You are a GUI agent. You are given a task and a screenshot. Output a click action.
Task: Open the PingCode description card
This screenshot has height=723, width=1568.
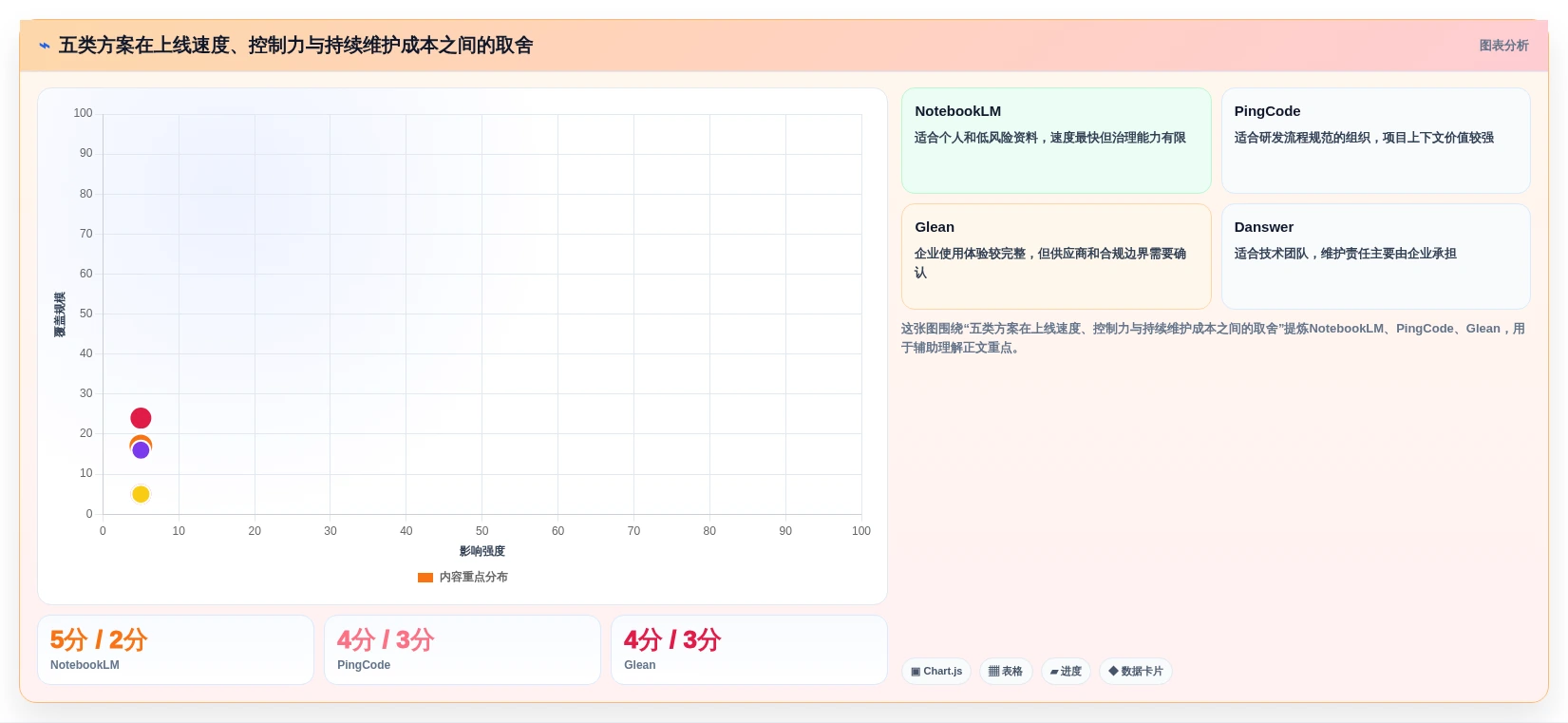click(x=1375, y=141)
